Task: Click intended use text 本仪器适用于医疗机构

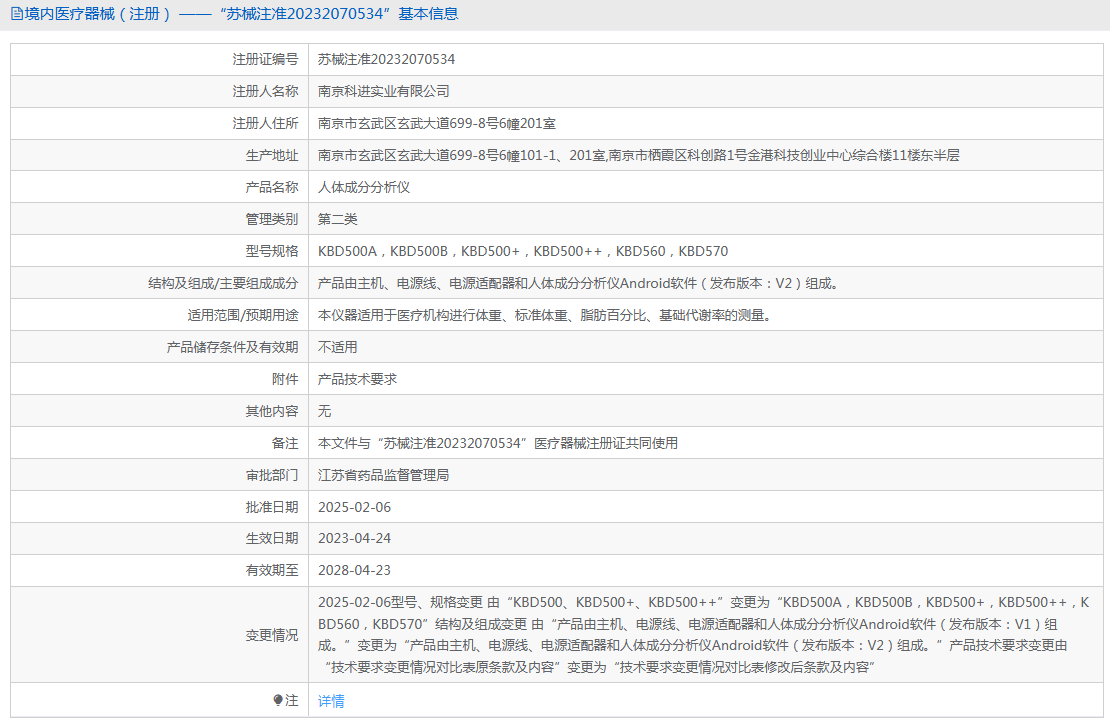Action: [x=544, y=315]
